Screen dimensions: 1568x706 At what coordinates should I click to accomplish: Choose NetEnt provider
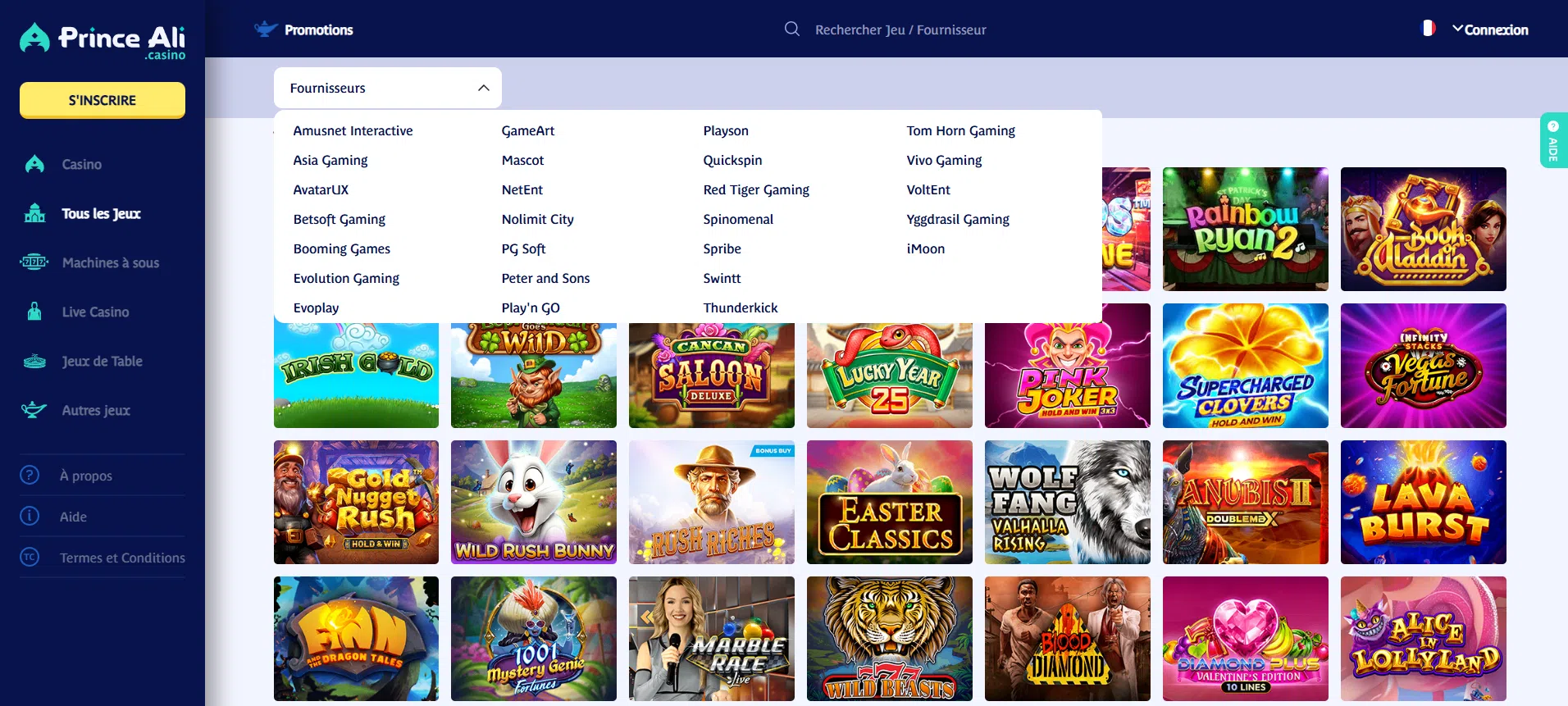click(x=522, y=189)
